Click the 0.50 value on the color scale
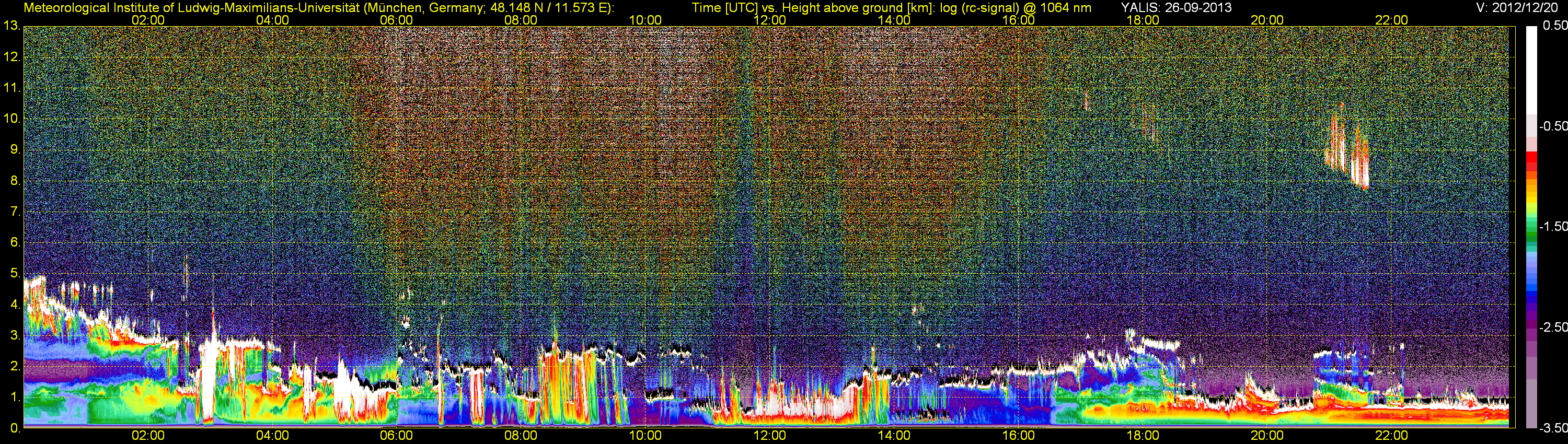 pos(1554,26)
